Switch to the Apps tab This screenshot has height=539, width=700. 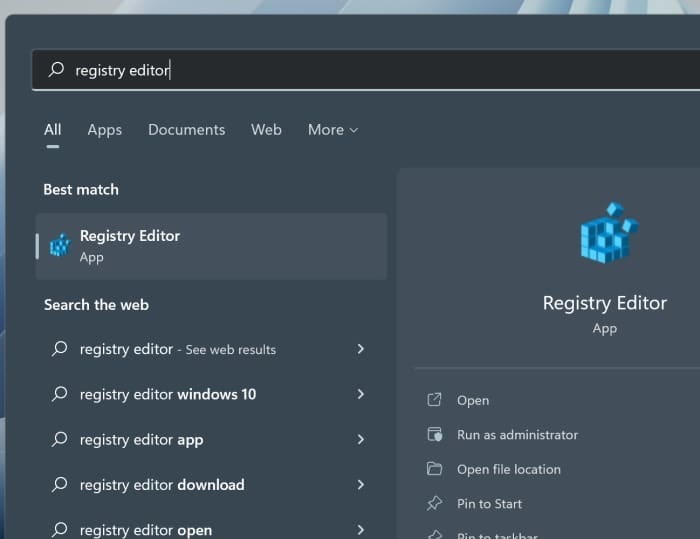coord(104,130)
